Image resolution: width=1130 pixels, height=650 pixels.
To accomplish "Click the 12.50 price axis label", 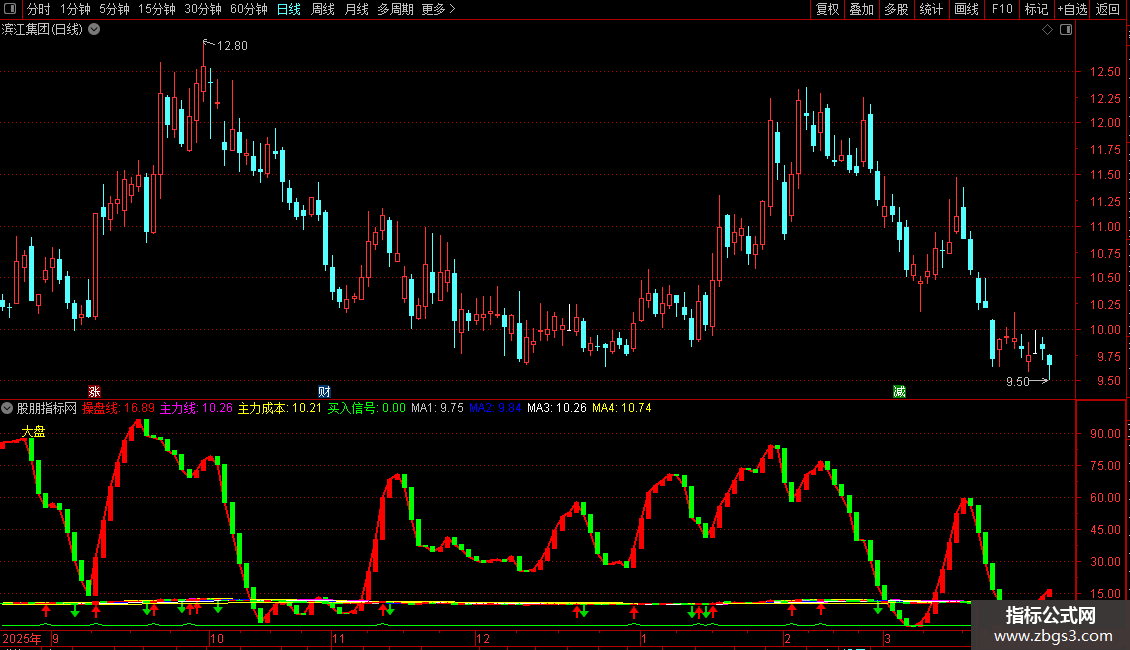I will pos(1105,72).
